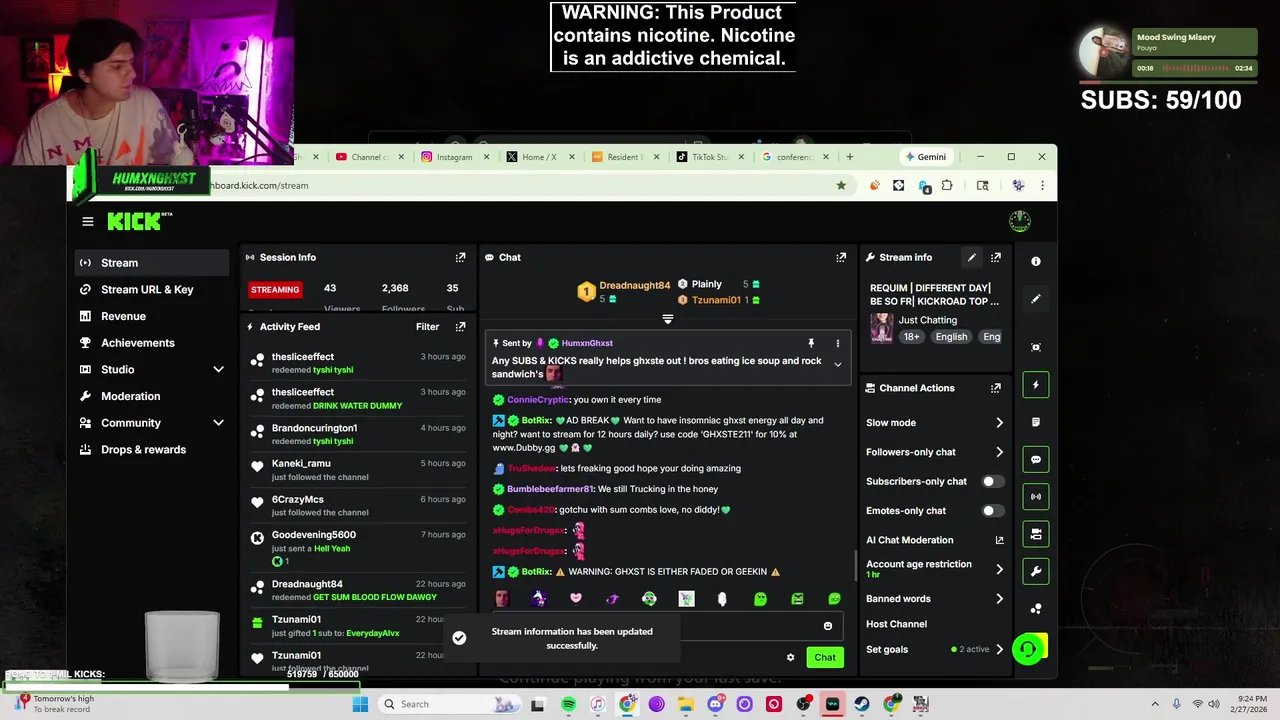Pop out the Activity Feed panel
The width and height of the screenshot is (1280, 720).
tap(460, 326)
